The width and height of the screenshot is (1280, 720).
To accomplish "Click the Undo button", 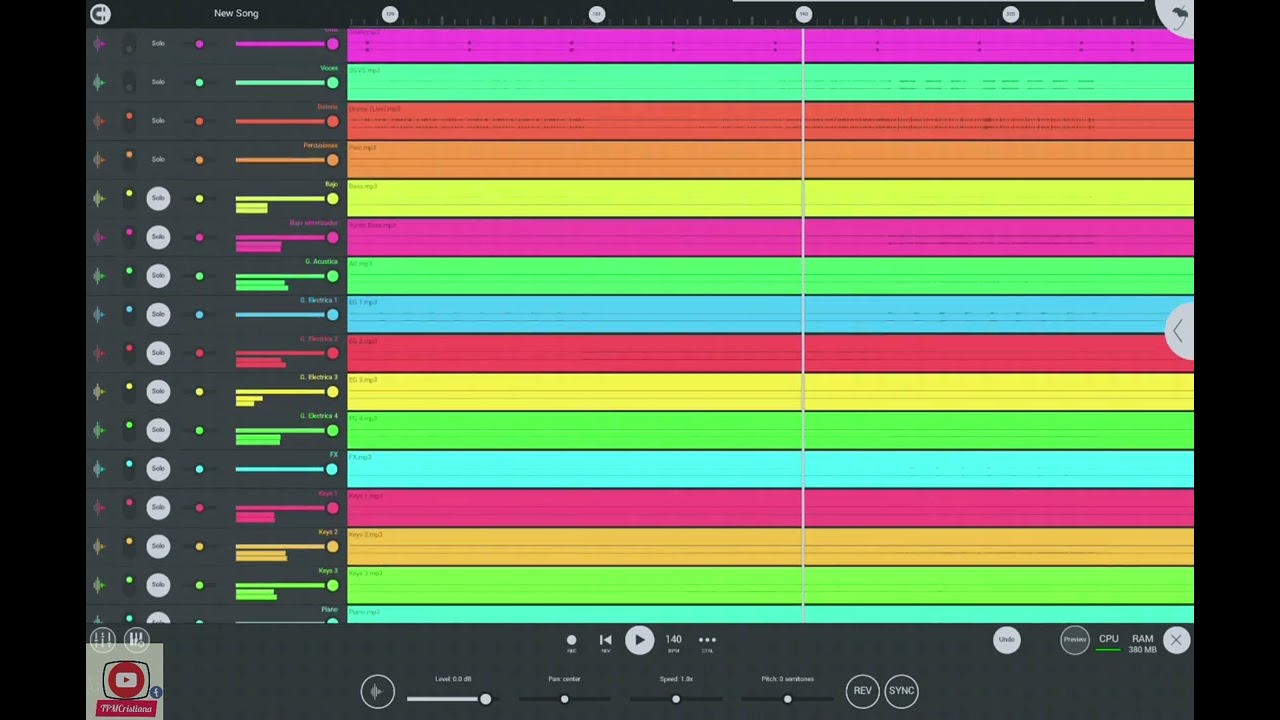I will tap(1007, 640).
